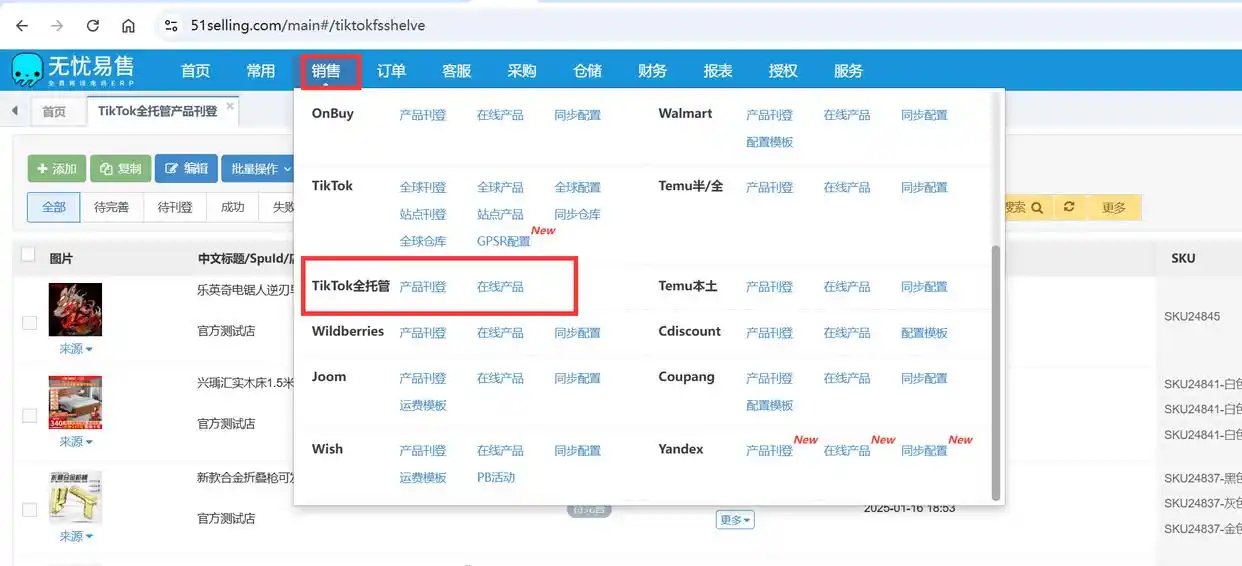Select the 待完善 status tab
Screen dimensions: 1242x566
pyautogui.click(x=111, y=207)
